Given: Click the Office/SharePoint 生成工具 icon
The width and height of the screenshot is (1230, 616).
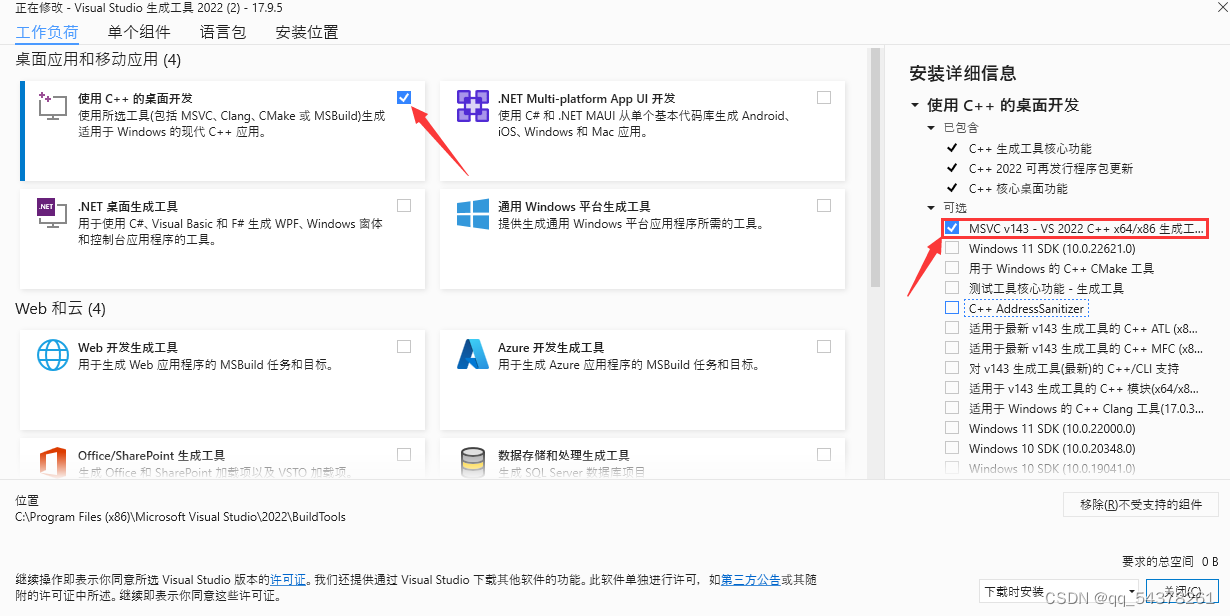Looking at the screenshot, I should coord(52,463).
